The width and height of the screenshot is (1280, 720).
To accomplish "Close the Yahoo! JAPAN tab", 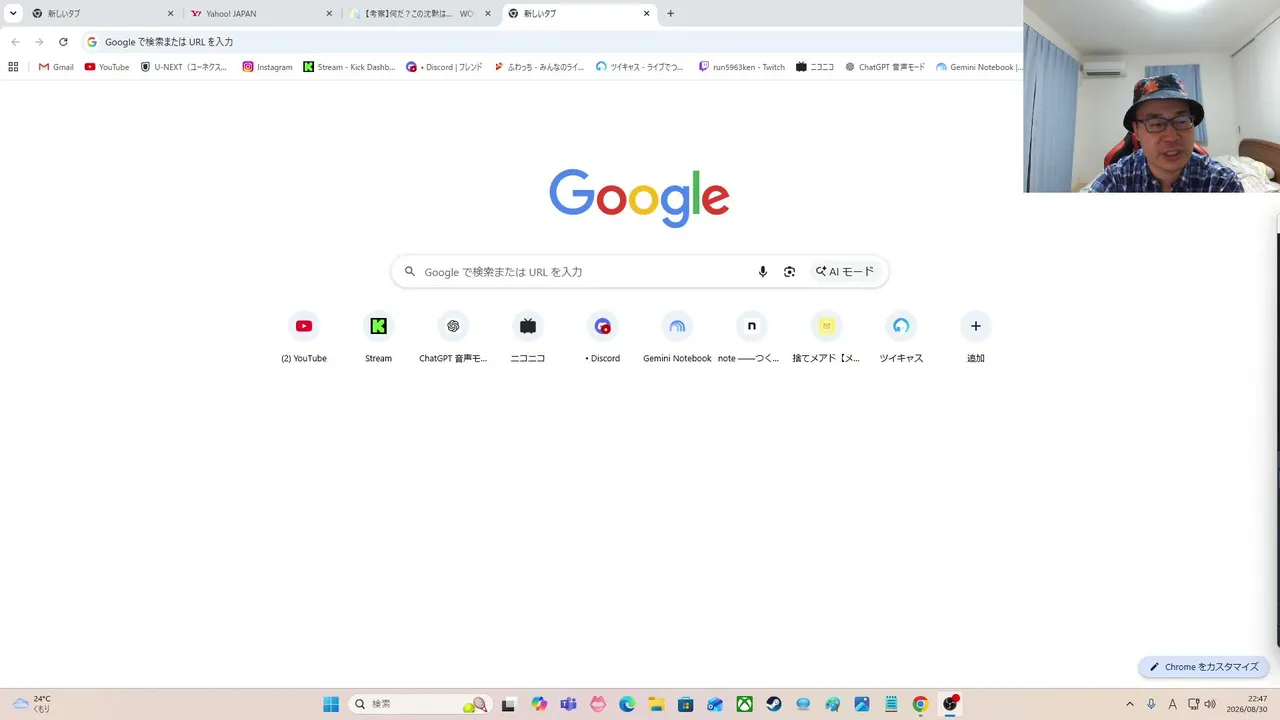I will click(x=329, y=14).
